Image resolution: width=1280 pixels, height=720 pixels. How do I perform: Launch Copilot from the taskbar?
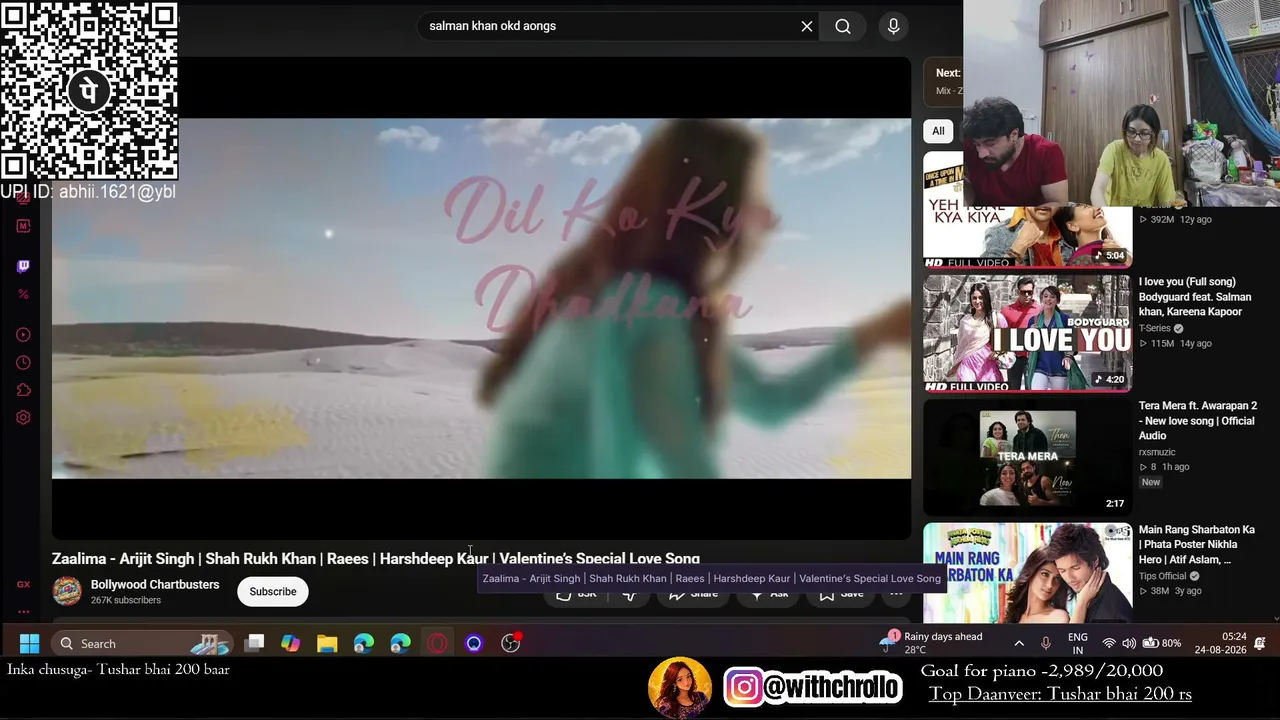tap(290, 643)
